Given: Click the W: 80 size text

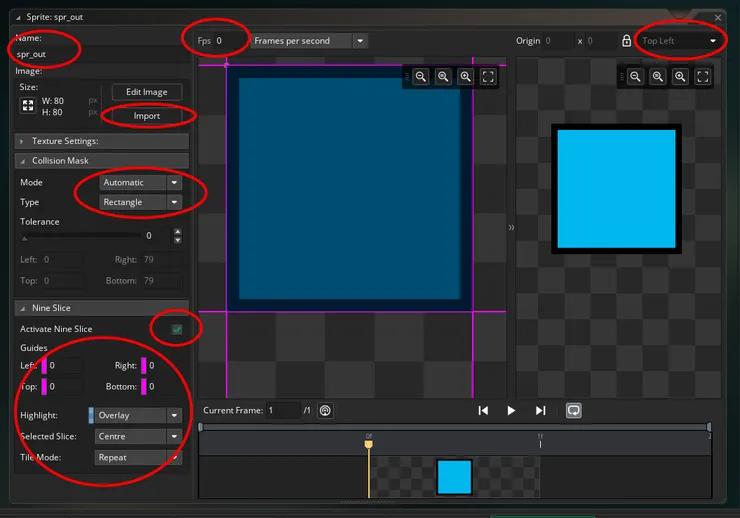Looking at the screenshot, I should [x=52, y=101].
